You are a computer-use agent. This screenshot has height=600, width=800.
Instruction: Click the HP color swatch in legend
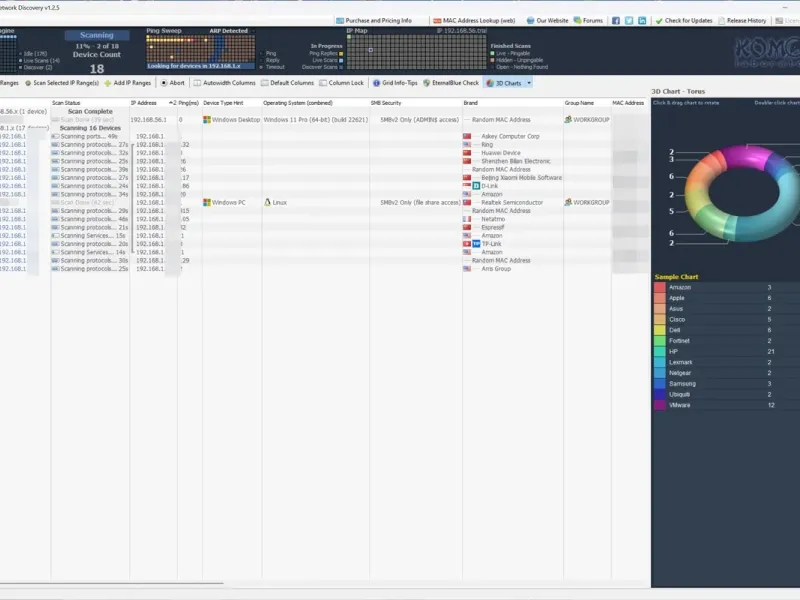coord(659,352)
